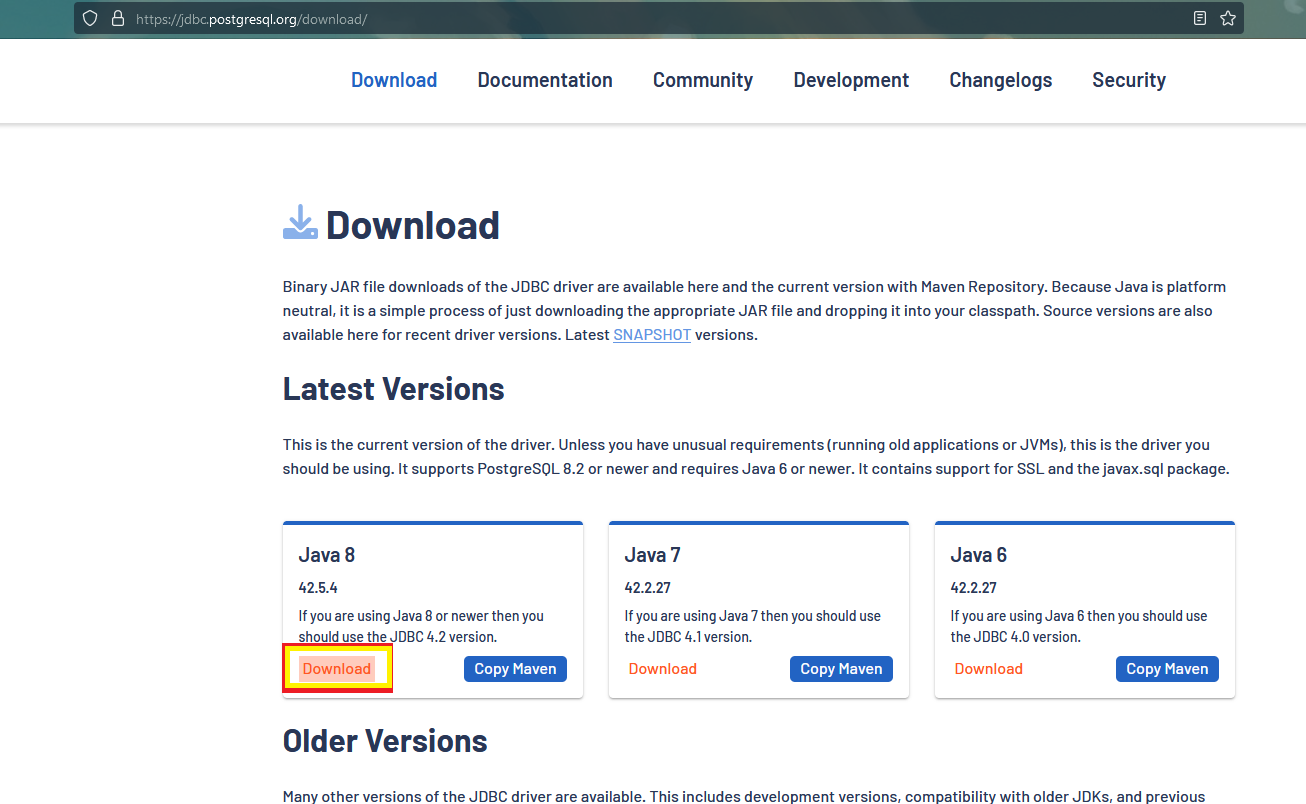Viewport: 1306px width, 804px height.
Task: Download the Java 8 driver 42.5.4
Action: point(337,669)
